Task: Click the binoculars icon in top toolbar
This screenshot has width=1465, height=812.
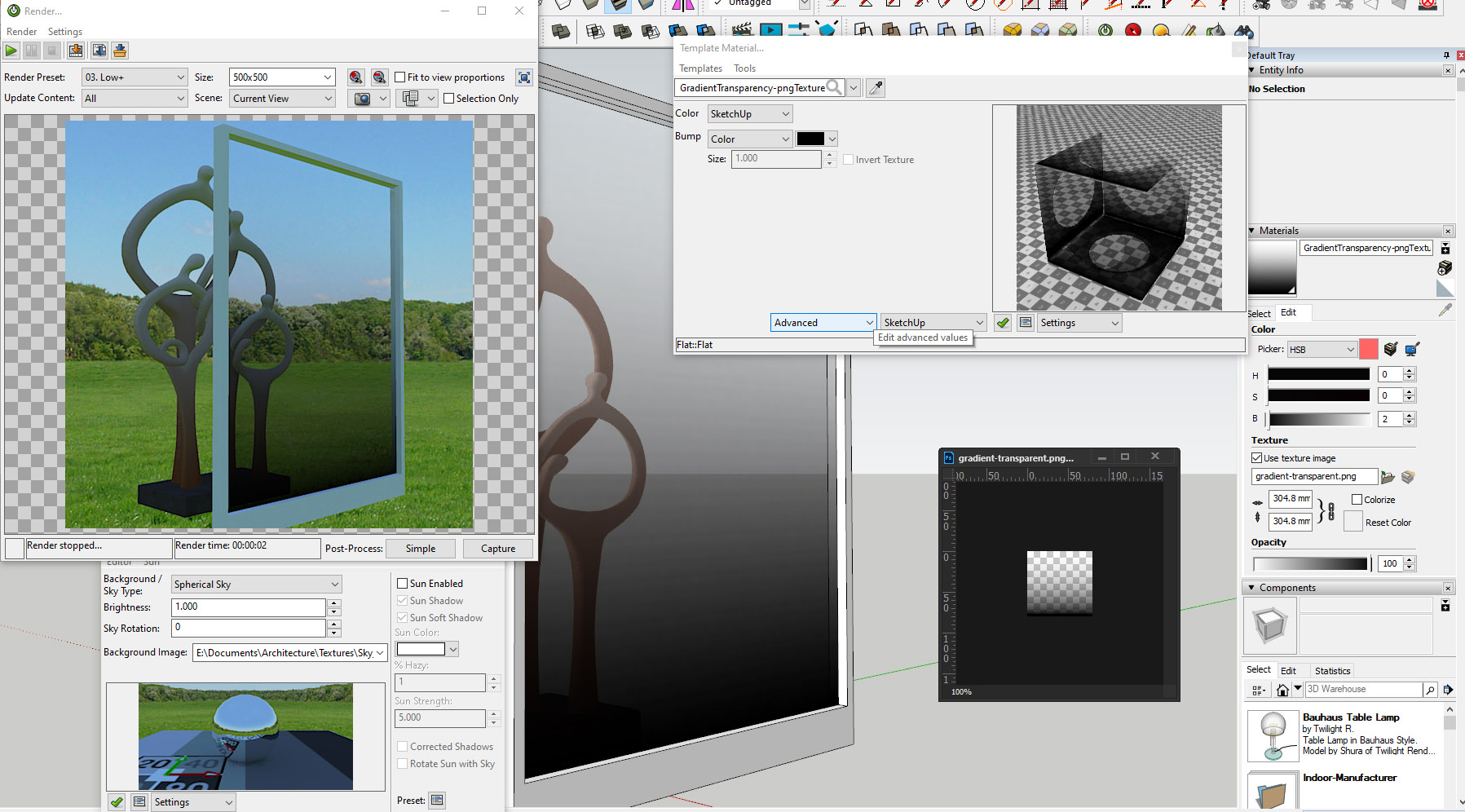Action: point(1243,31)
